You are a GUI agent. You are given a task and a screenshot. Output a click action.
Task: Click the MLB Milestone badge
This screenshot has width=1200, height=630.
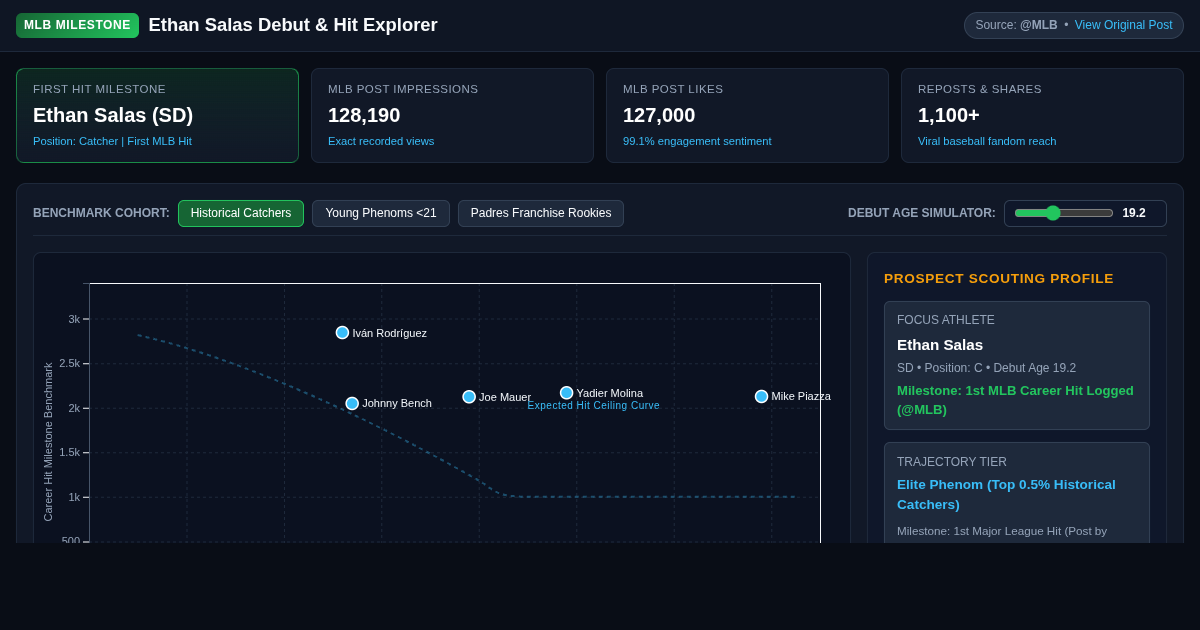(77, 25)
